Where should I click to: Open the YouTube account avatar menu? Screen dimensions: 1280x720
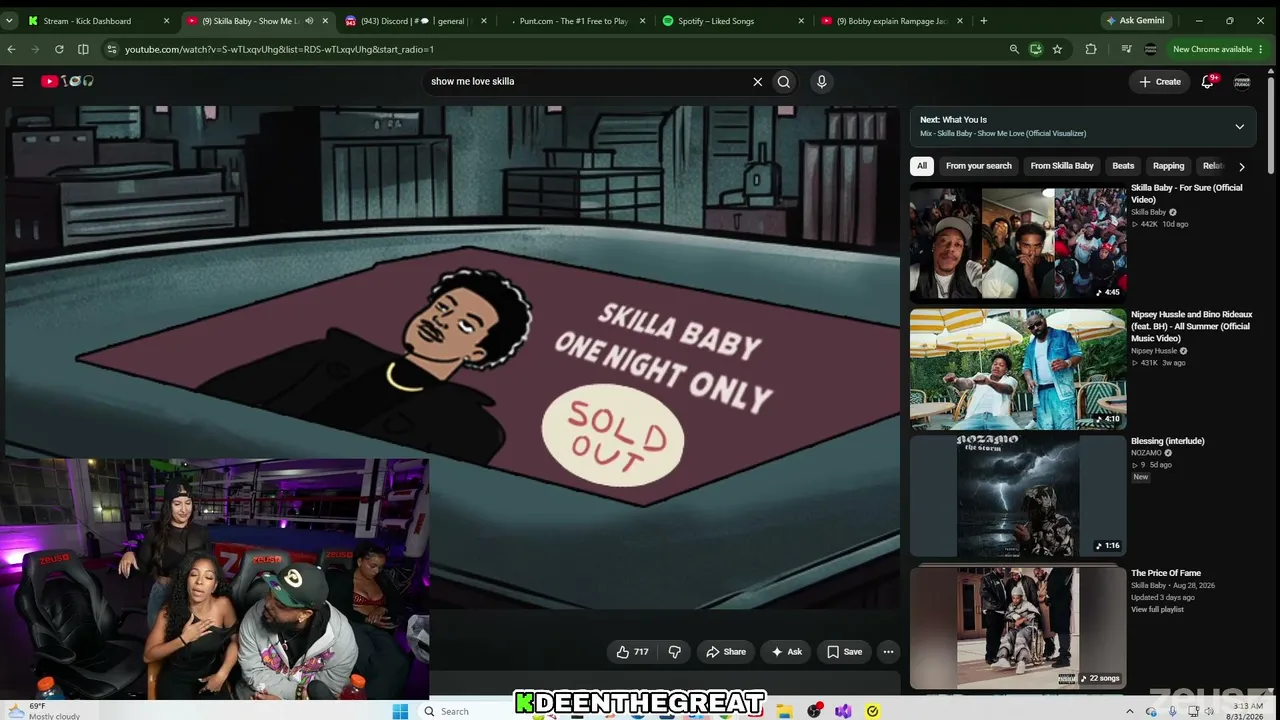(x=1242, y=82)
